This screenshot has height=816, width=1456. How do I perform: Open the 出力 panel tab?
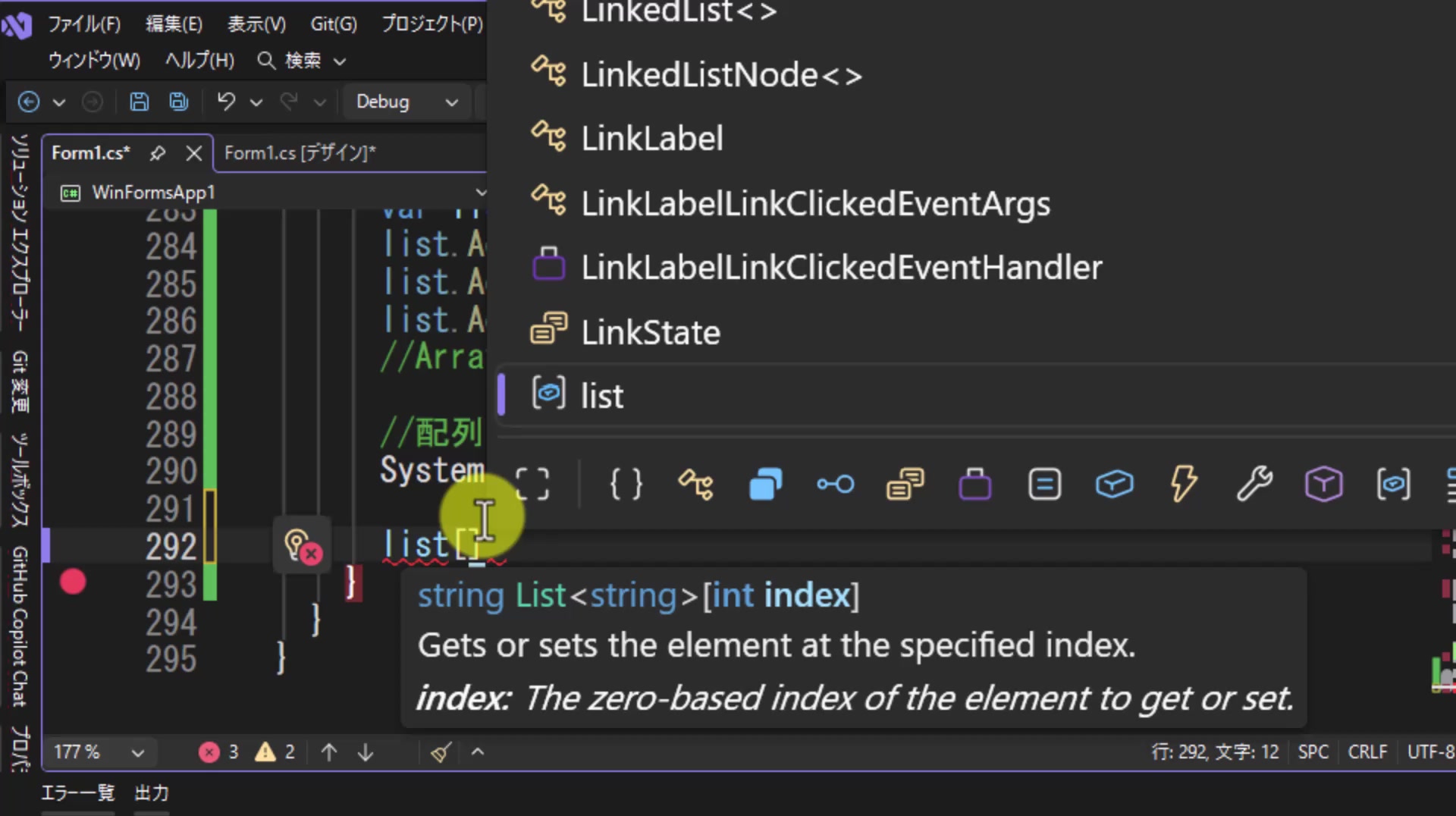152,793
